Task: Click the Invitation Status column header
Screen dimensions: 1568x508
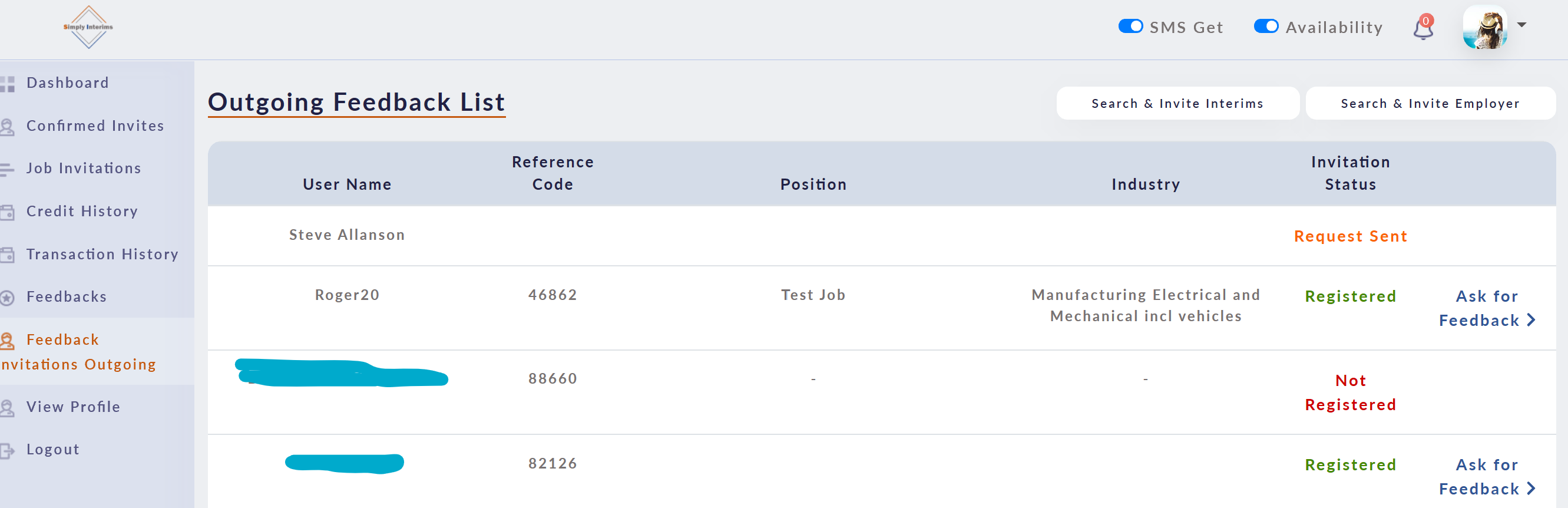Action: [1350, 173]
